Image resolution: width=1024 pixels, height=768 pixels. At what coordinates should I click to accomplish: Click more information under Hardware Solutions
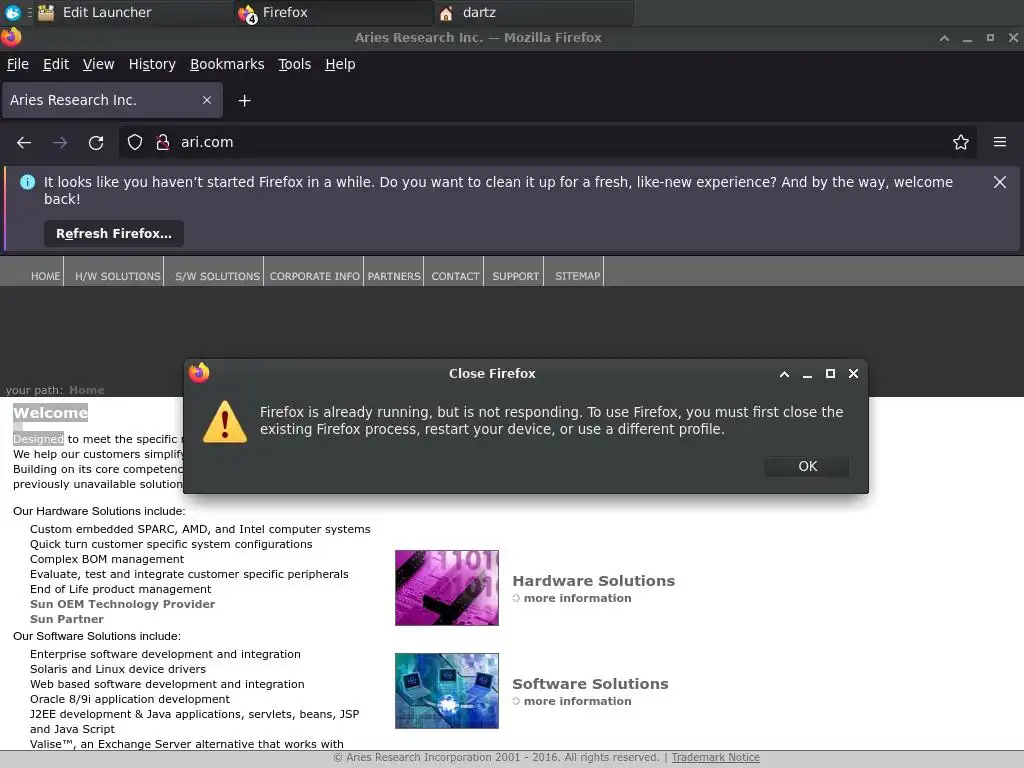(577, 598)
